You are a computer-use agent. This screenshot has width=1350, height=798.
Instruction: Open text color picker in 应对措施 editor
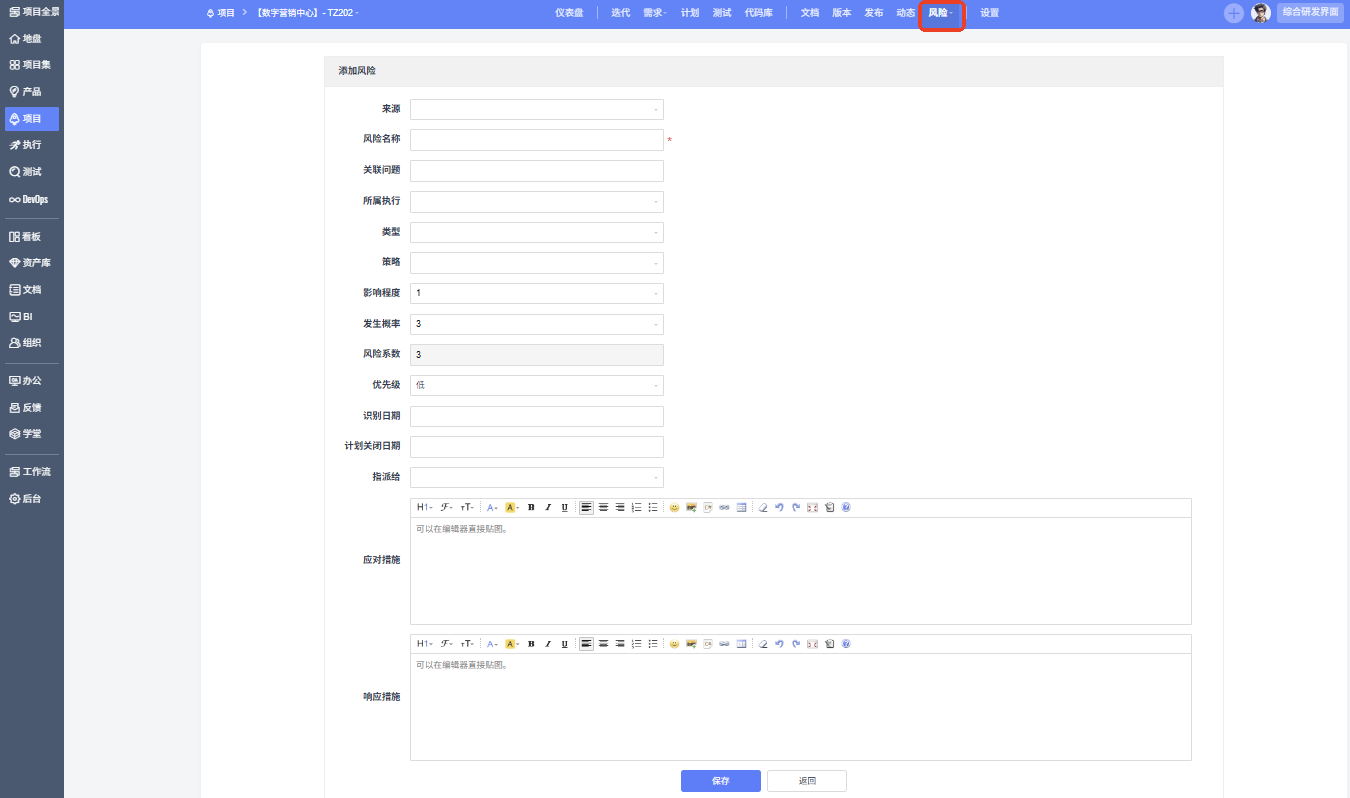492,507
